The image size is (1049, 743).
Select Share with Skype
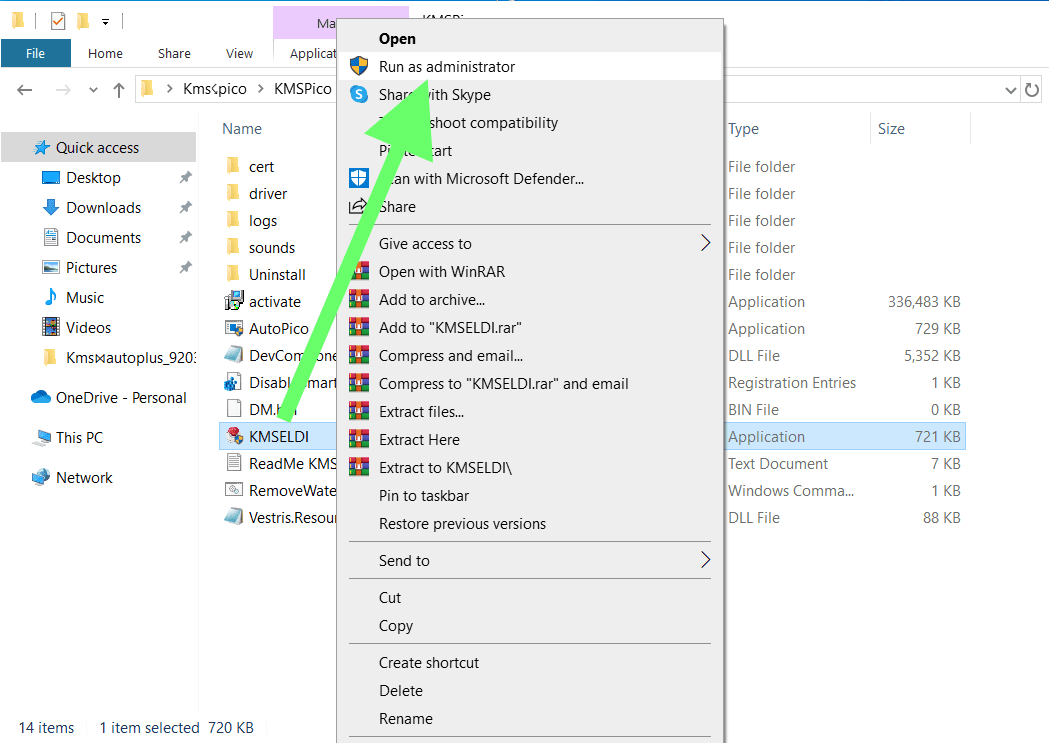point(530,94)
